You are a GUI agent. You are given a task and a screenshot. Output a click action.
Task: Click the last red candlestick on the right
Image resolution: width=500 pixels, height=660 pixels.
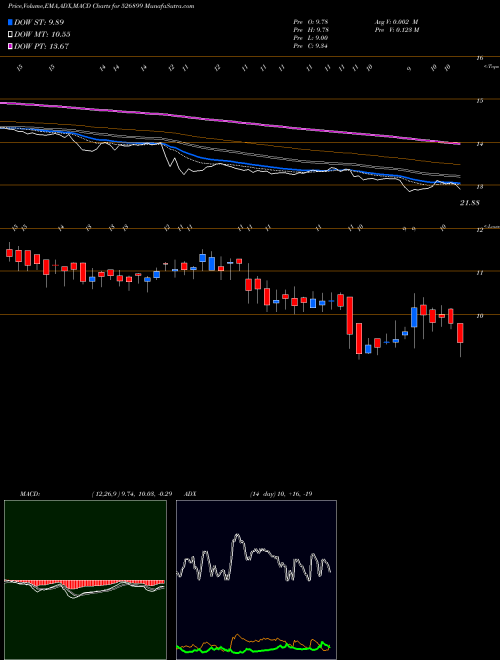(x=460, y=333)
